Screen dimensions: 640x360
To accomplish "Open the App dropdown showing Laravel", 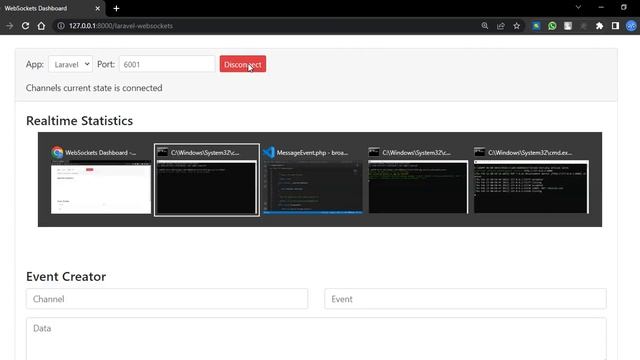I will [x=70, y=64].
